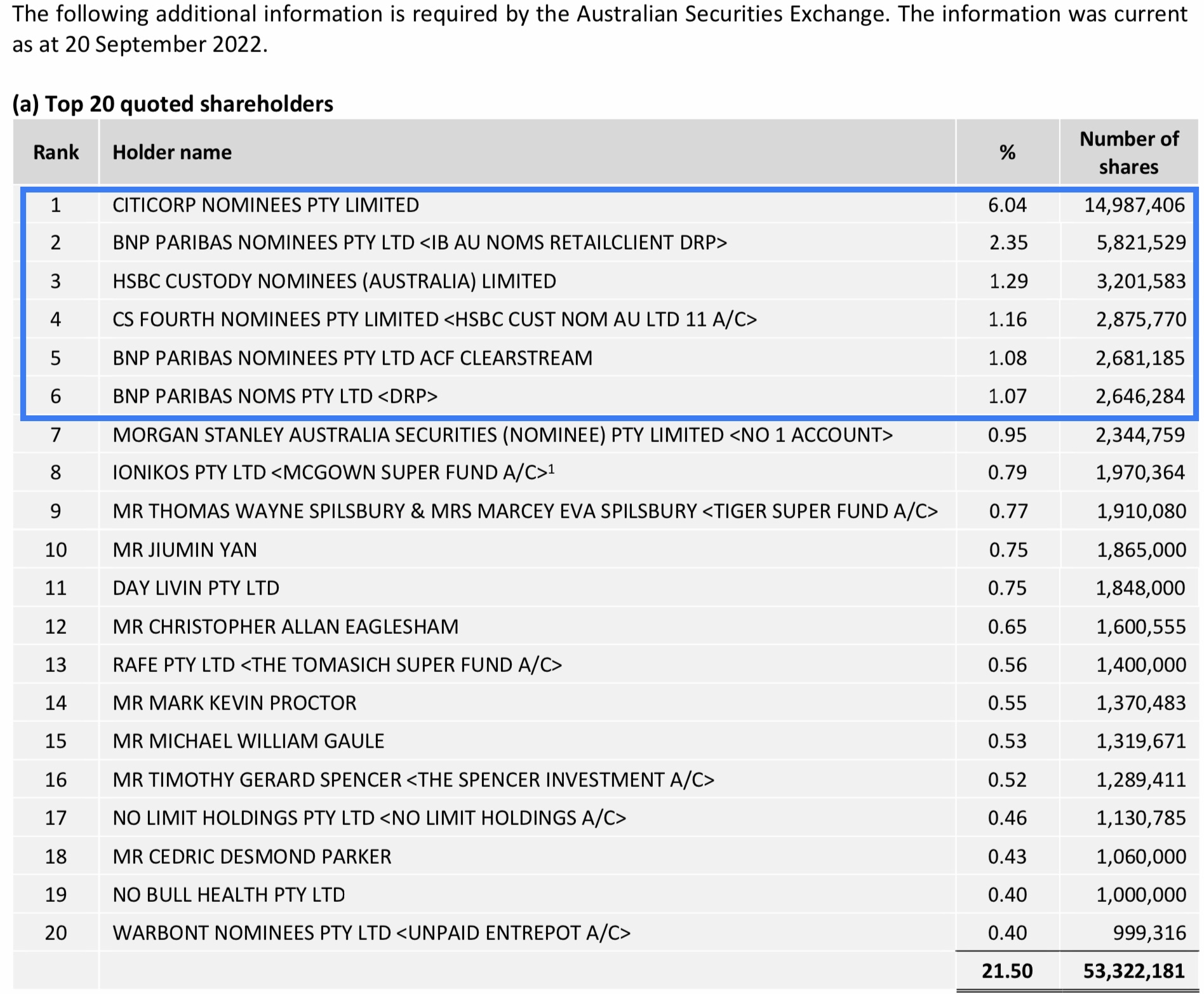The height and width of the screenshot is (994, 1204).
Task: Select MR THOMAS WAYNE SPILSBURY holder name
Action: (x=525, y=511)
